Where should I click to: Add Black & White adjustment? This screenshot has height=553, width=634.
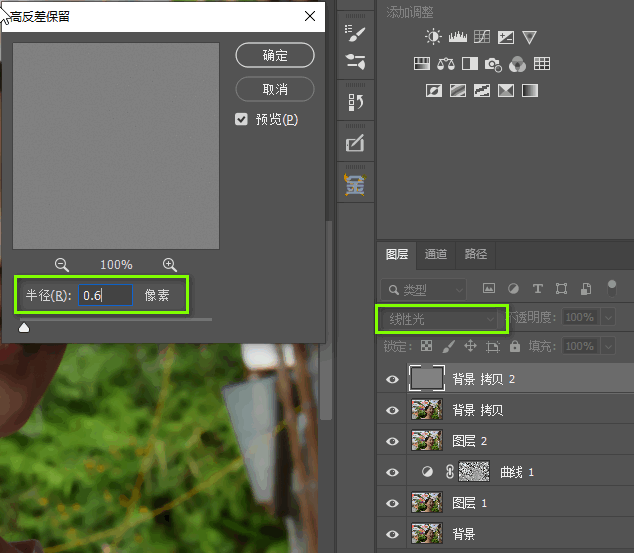470,64
